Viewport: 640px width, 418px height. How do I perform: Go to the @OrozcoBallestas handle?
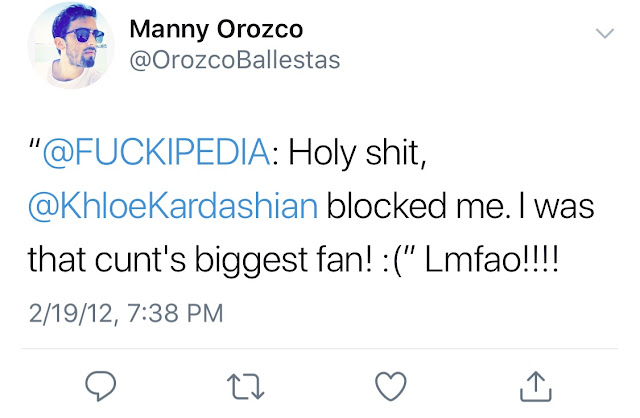pyautogui.click(x=235, y=60)
